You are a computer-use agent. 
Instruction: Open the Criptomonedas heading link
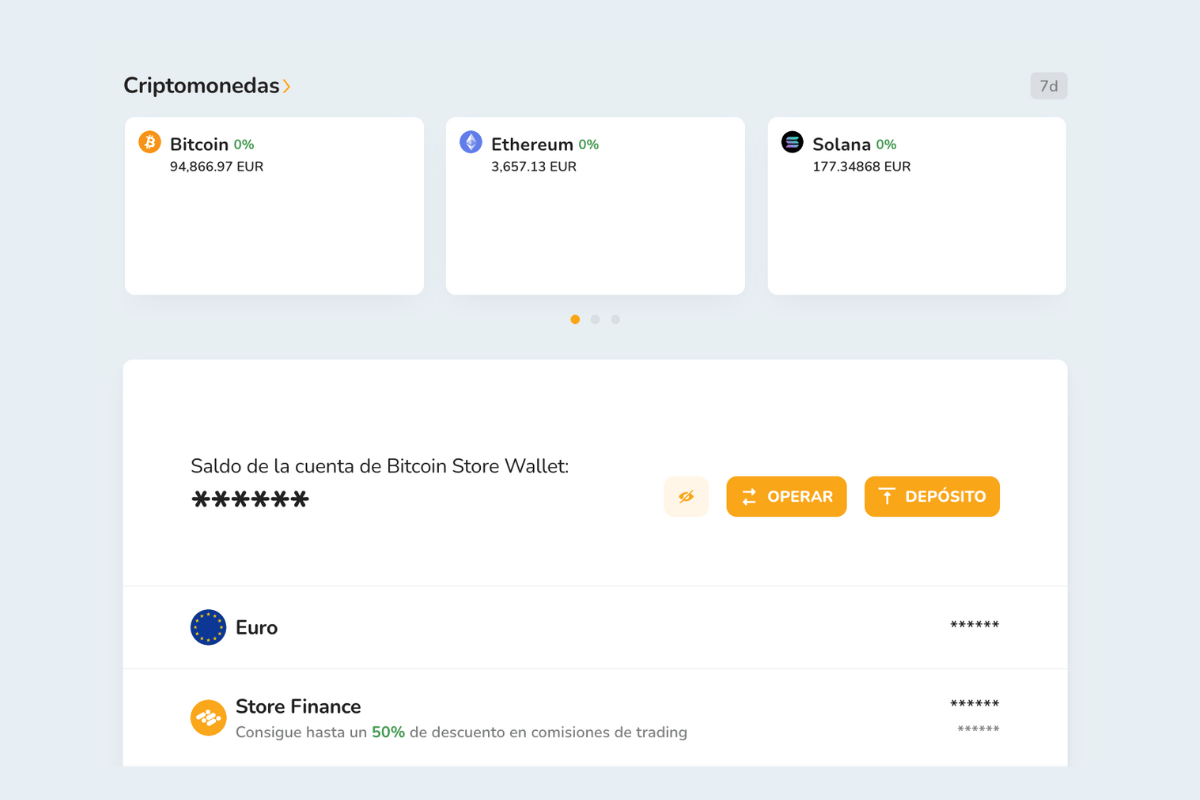(x=200, y=86)
